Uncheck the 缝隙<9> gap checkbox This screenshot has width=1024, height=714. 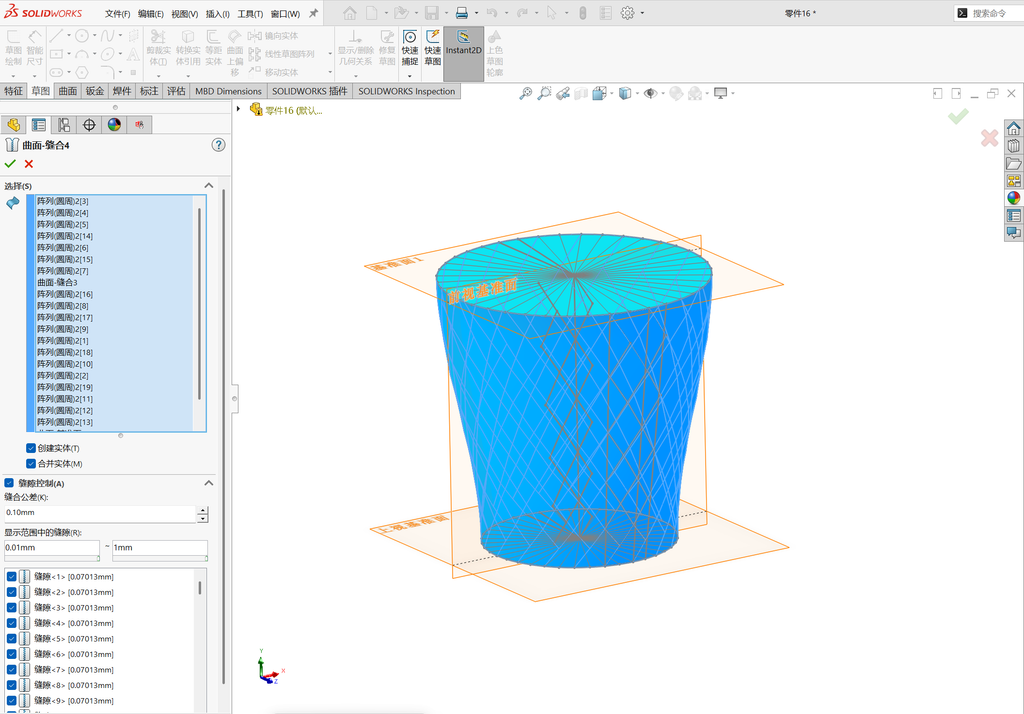click(x=11, y=701)
